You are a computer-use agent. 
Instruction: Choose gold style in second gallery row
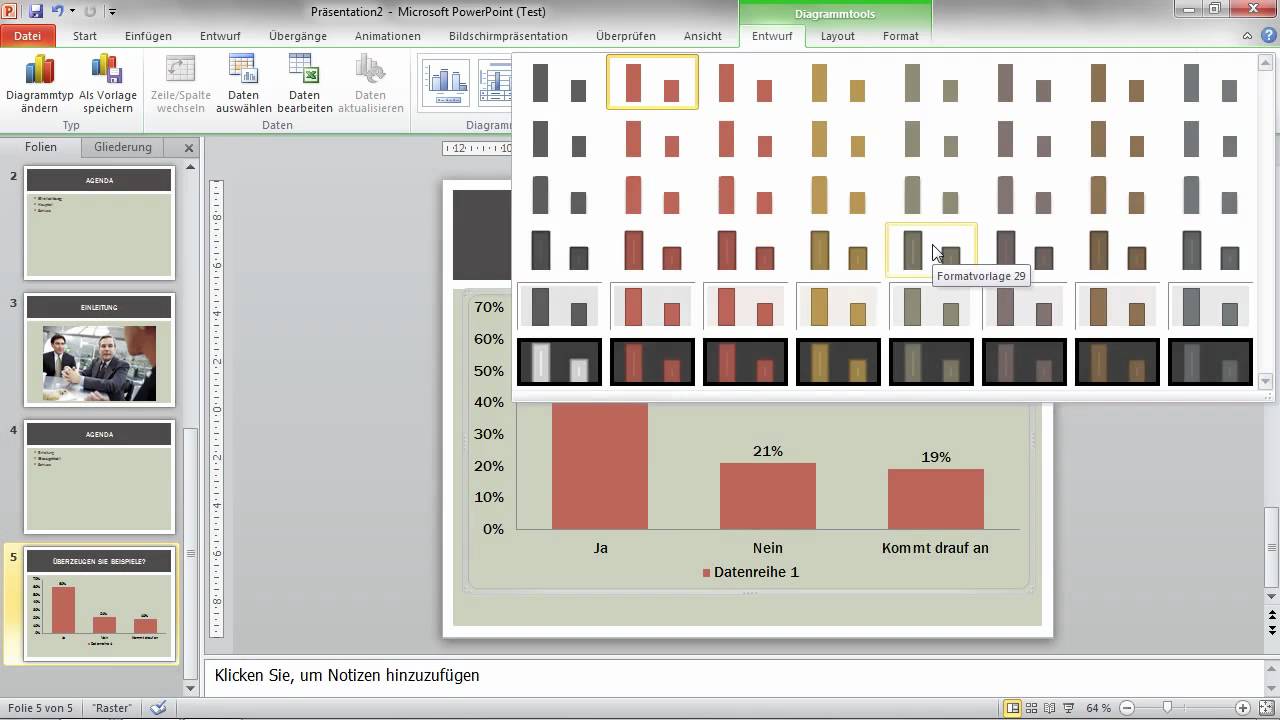(x=838, y=138)
